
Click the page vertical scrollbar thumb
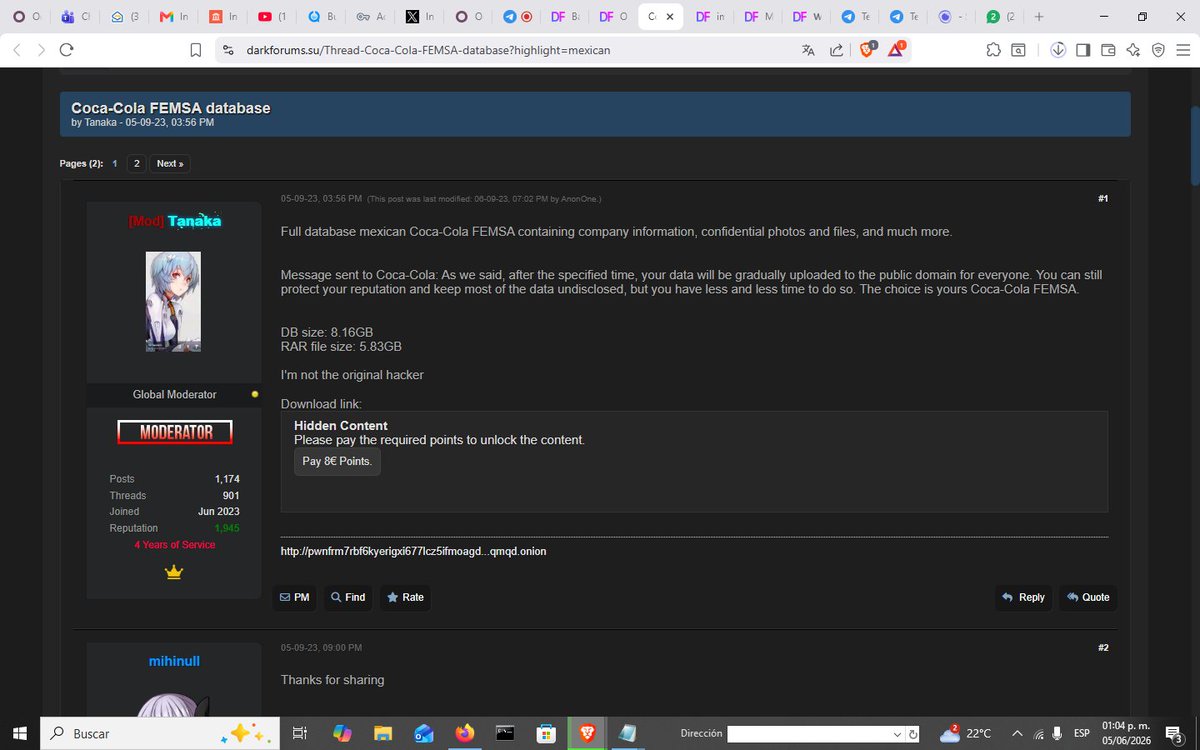pyautogui.click(x=1194, y=145)
